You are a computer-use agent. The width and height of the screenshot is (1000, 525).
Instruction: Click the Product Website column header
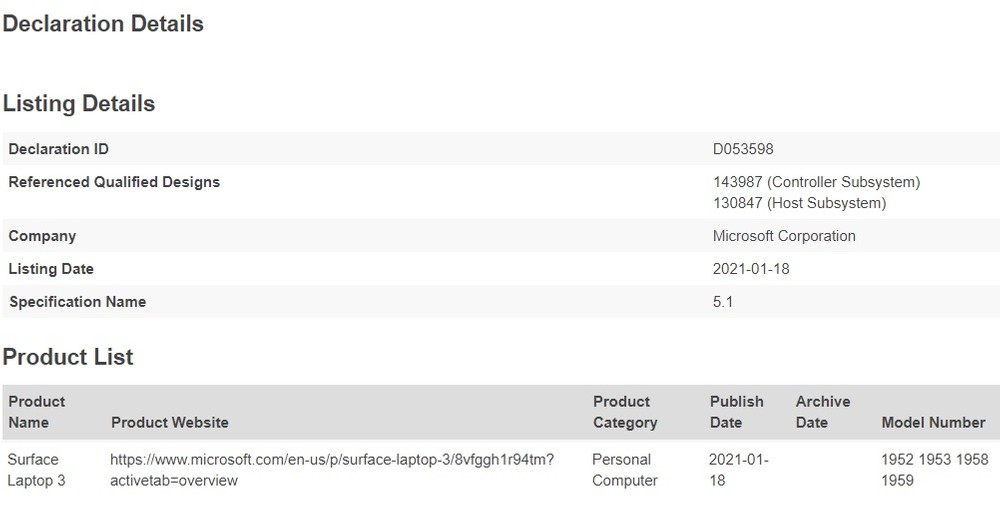170,422
